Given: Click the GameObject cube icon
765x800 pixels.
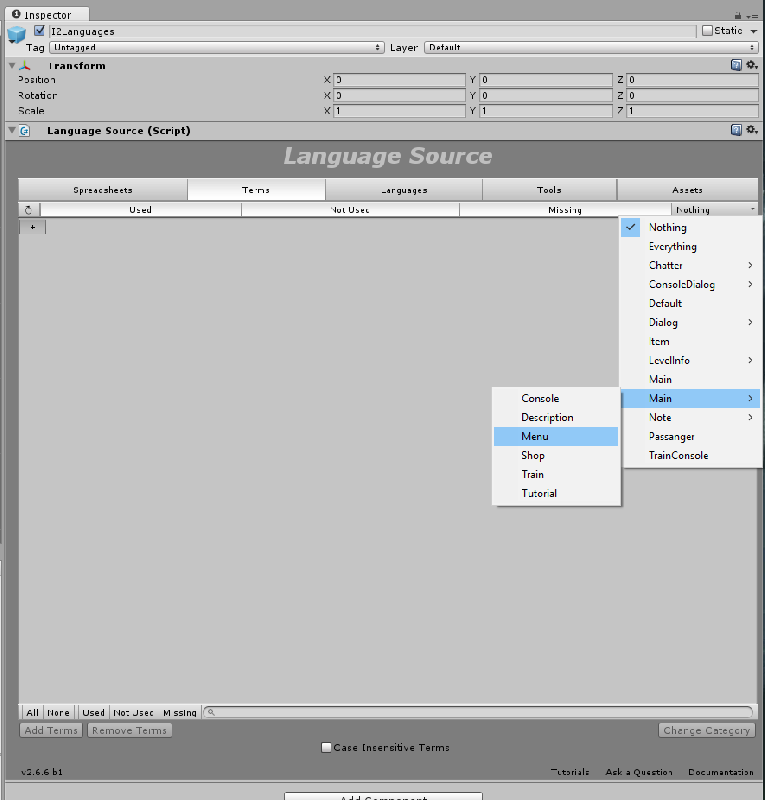Looking at the screenshot, I should pos(16,35).
